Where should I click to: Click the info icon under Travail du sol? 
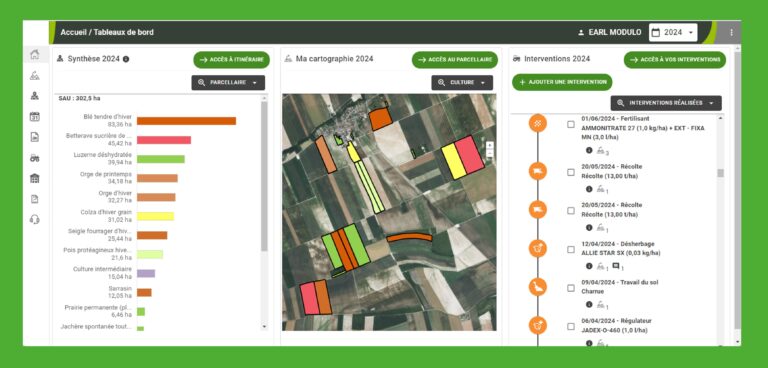[589, 304]
